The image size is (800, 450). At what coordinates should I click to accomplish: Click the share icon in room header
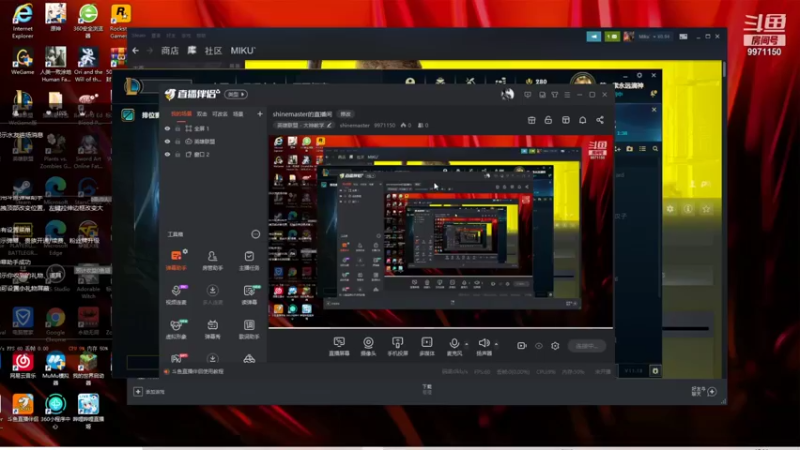click(x=600, y=120)
